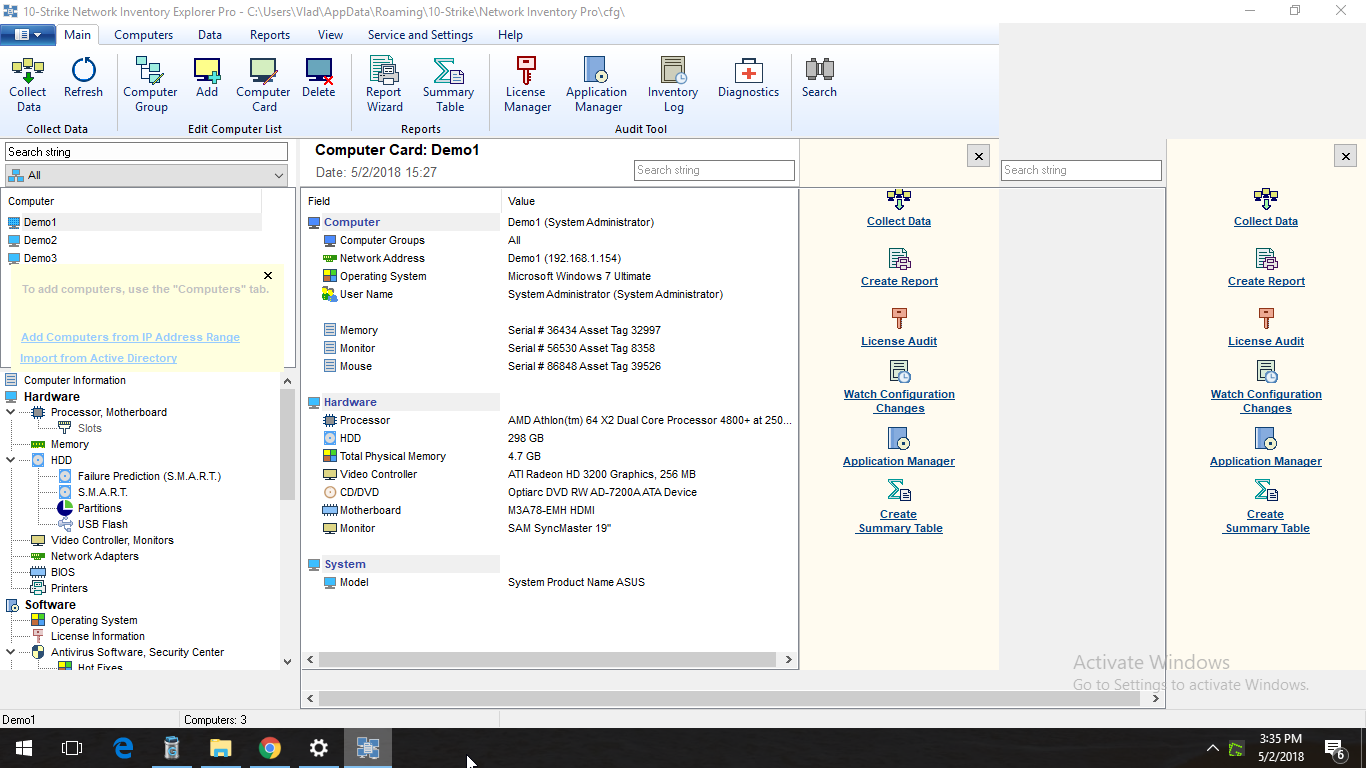The image size is (1366, 768).
Task: Select the Slots tree item
Action: (x=89, y=428)
